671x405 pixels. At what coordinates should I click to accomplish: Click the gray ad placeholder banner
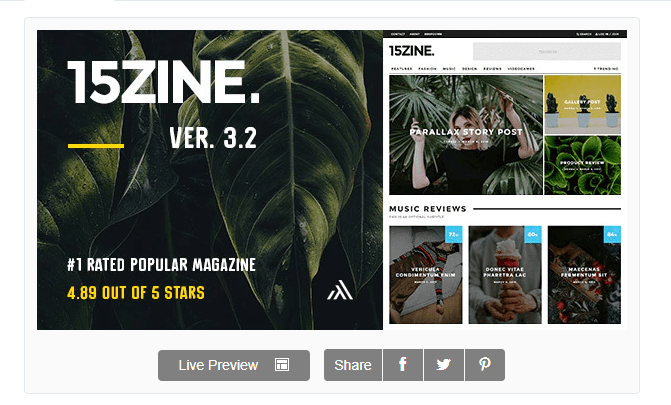pyautogui.click(x=547, y=51)
